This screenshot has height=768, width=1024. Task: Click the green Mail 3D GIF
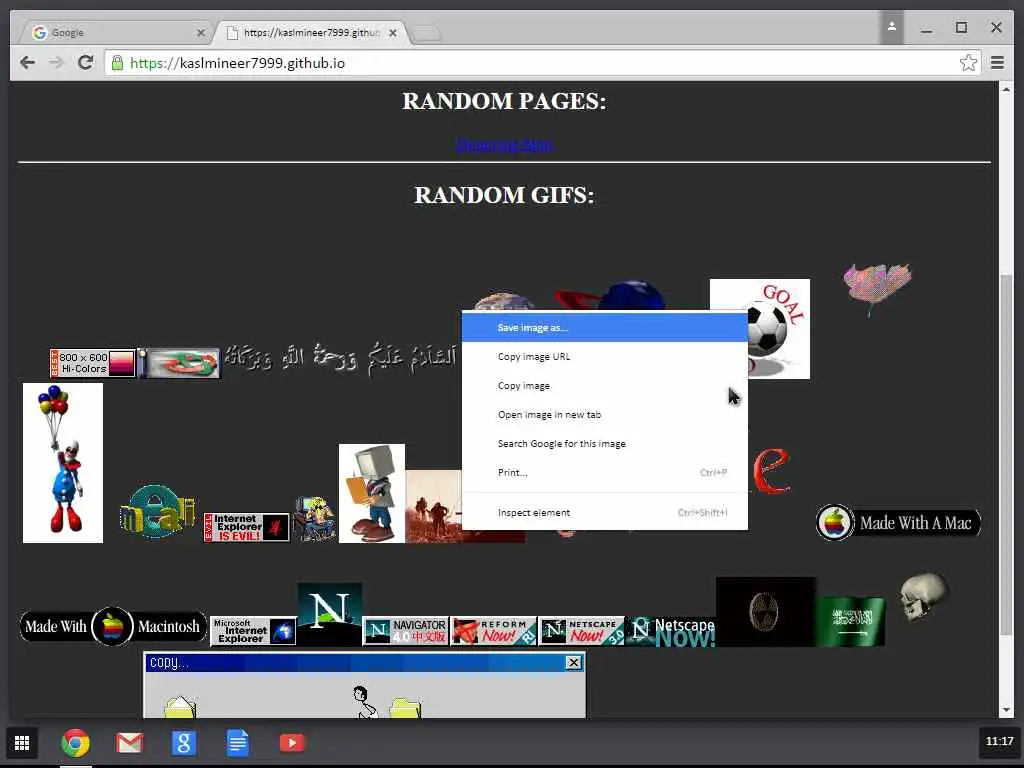[158, 511]
